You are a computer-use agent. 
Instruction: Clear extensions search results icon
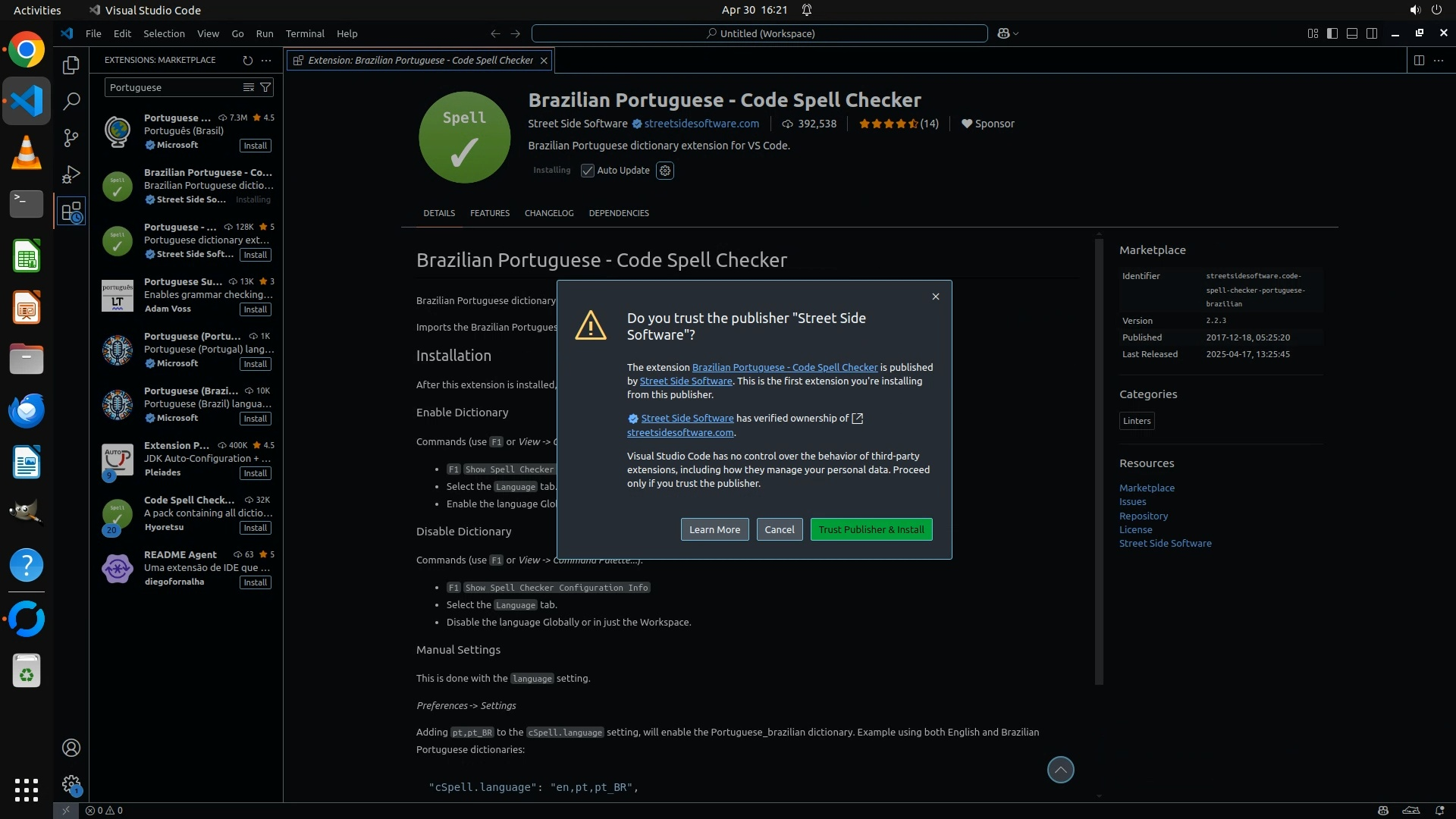(x=248, y=87)
